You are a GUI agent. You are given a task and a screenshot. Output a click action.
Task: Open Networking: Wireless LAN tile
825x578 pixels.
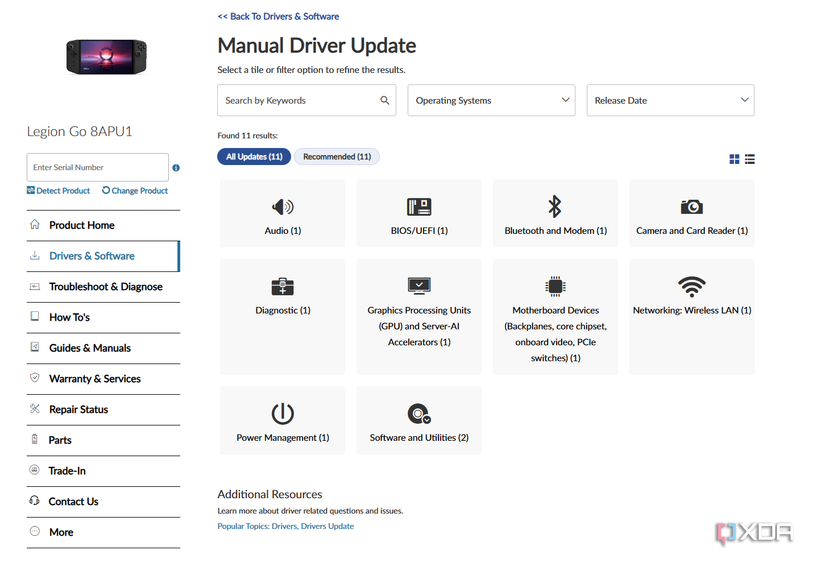(x=692, y=317)
